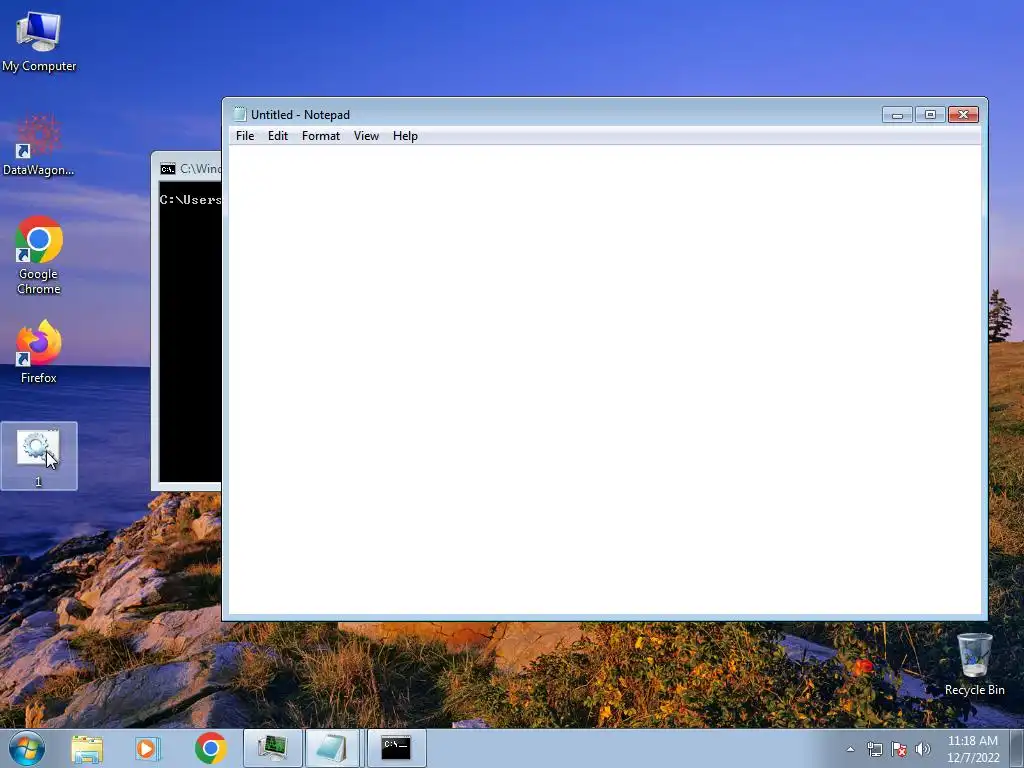Open the network status tray icon

click(x=874, y=749)
